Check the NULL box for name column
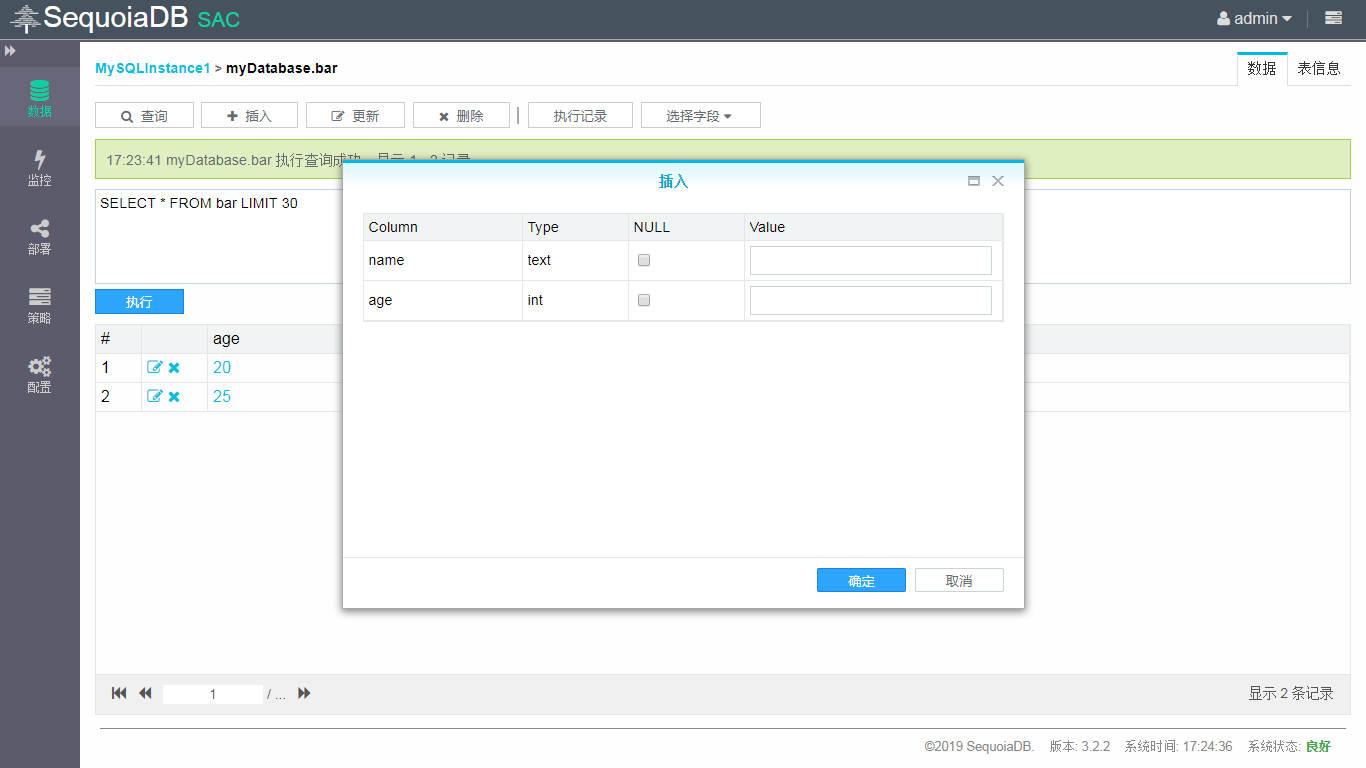The width and height of the screenshot is (1366, 768). pyautogui.click(x=644, y=260)
